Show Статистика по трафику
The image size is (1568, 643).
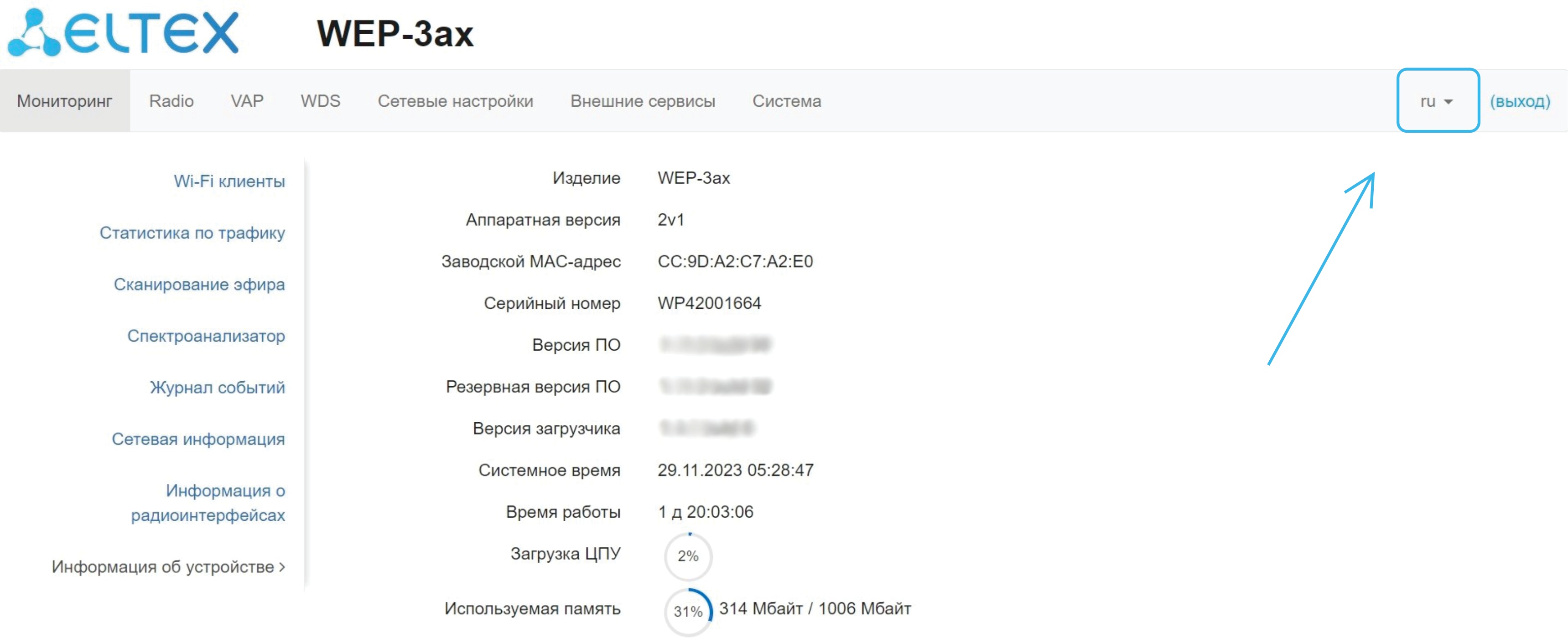point(192,233)
